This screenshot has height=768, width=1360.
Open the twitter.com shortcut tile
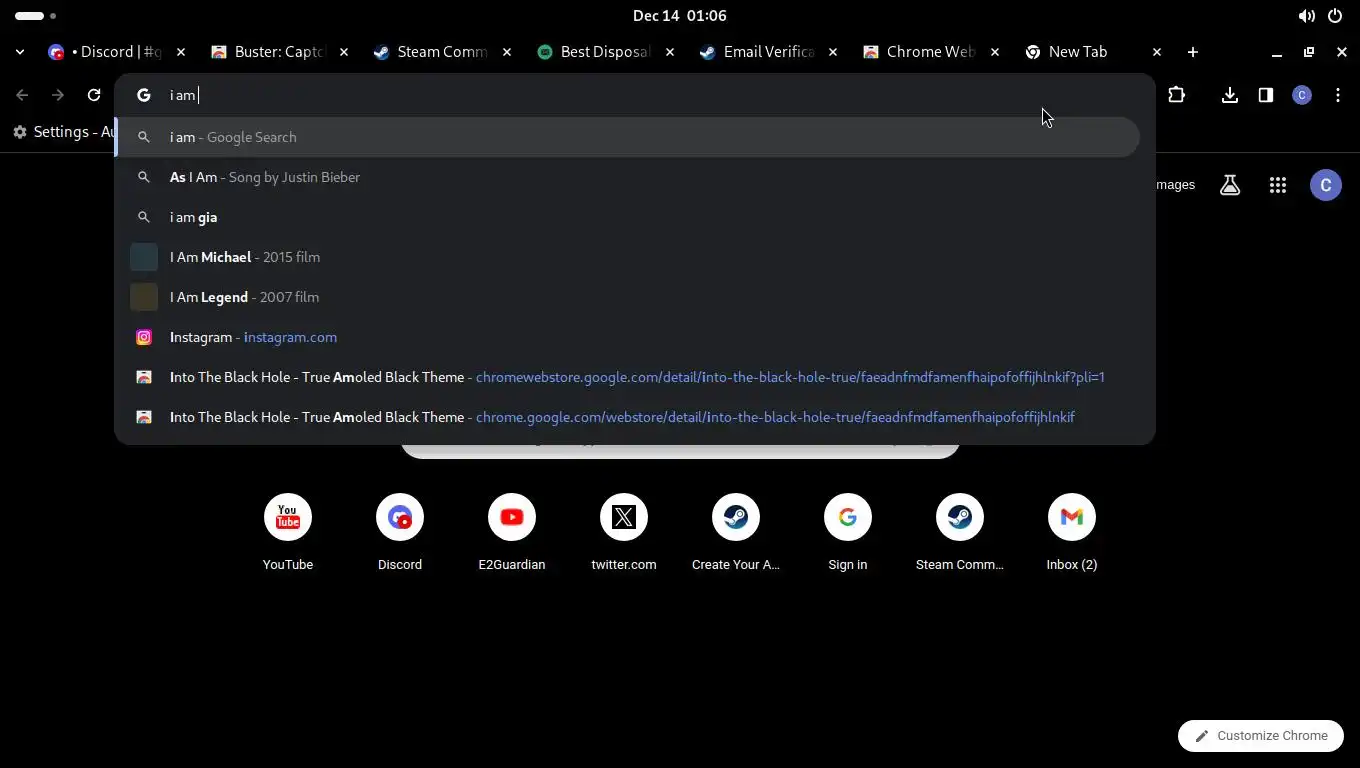[624, 533]
